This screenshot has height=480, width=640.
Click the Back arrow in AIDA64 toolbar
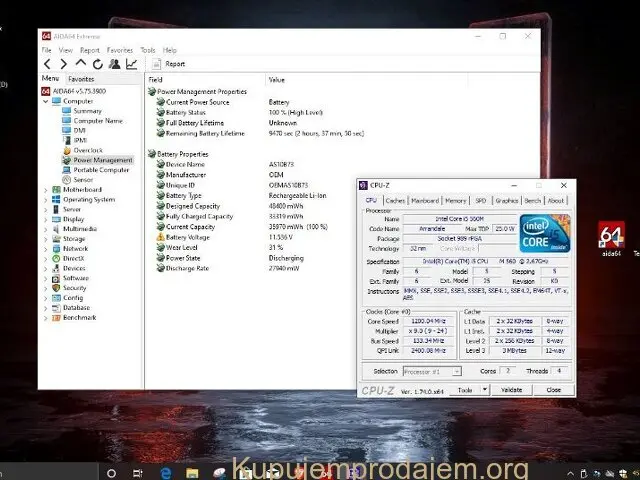[x=47, y=64]
